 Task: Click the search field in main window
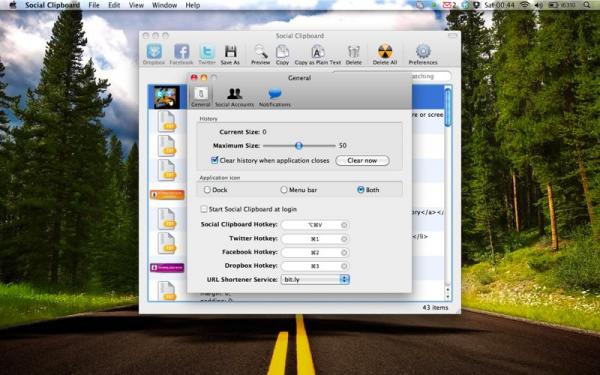coord(392,76)
